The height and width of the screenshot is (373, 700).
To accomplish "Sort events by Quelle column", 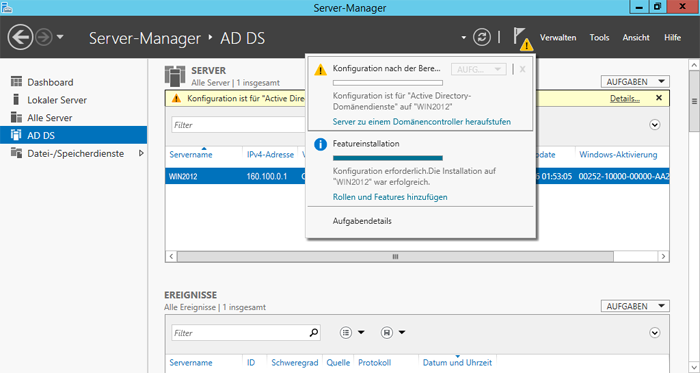I will pos(338,363).
